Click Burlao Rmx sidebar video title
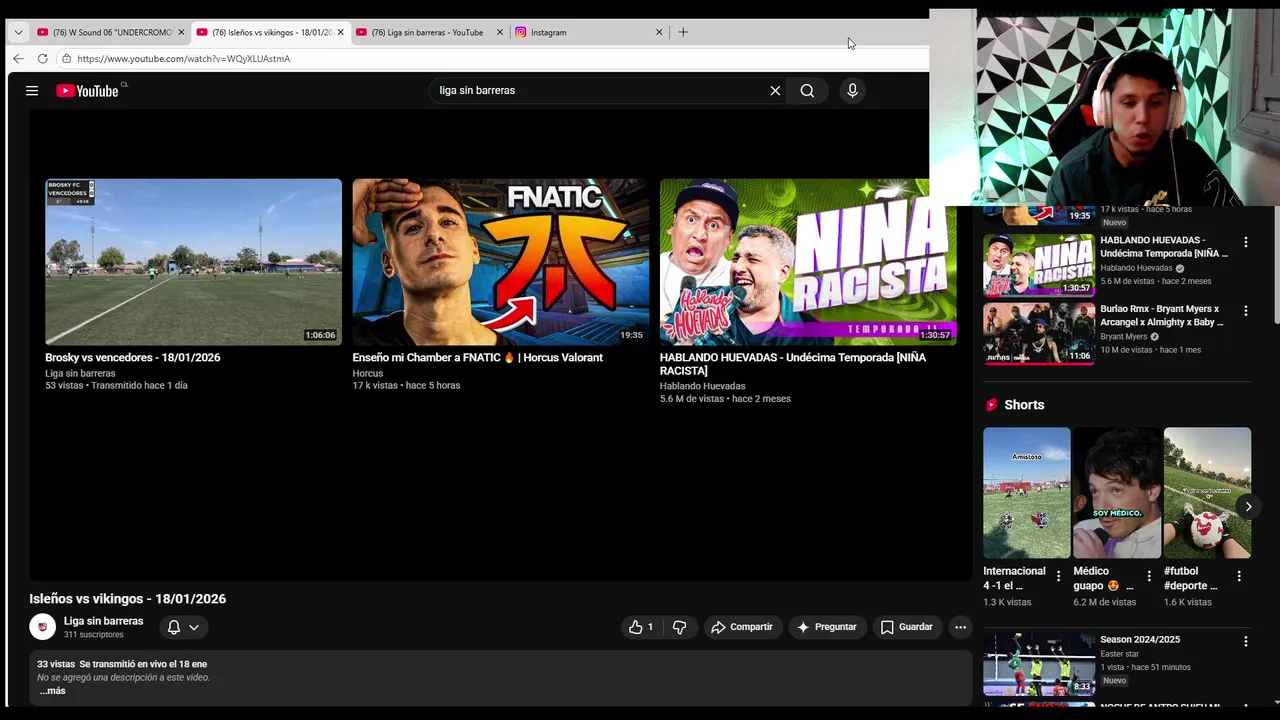 [x=1162, y=316]
